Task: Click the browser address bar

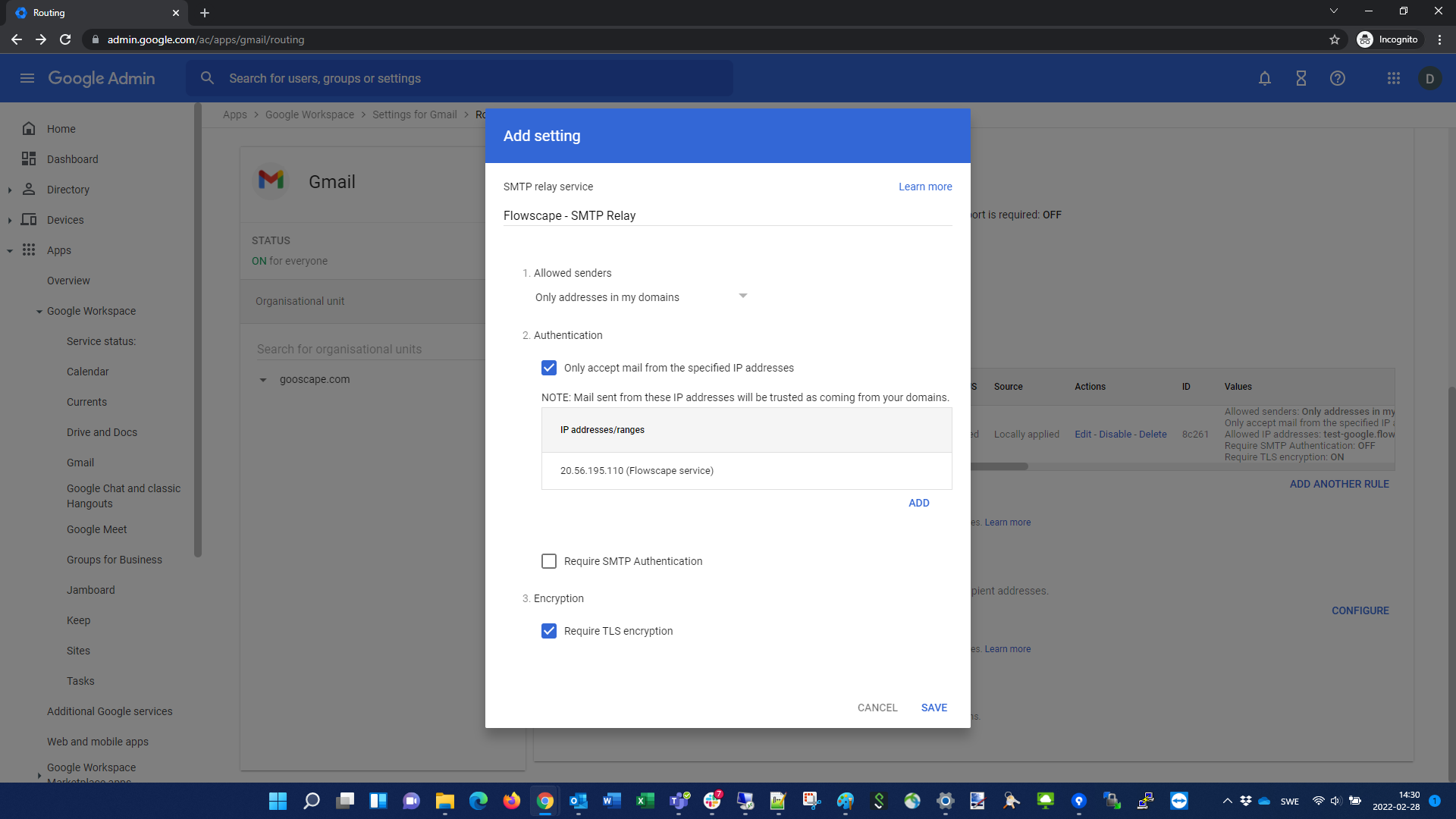Action: [303, 39]
